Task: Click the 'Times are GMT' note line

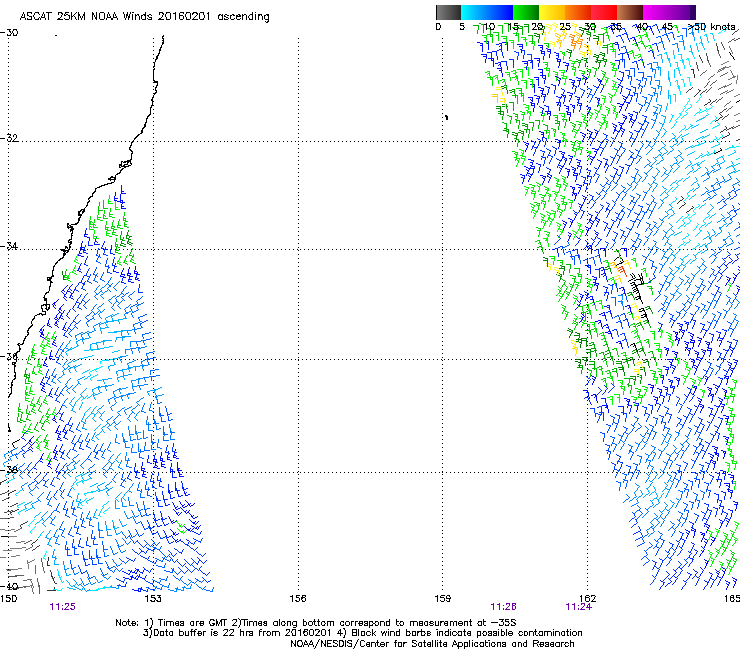Action: [316, 623]
